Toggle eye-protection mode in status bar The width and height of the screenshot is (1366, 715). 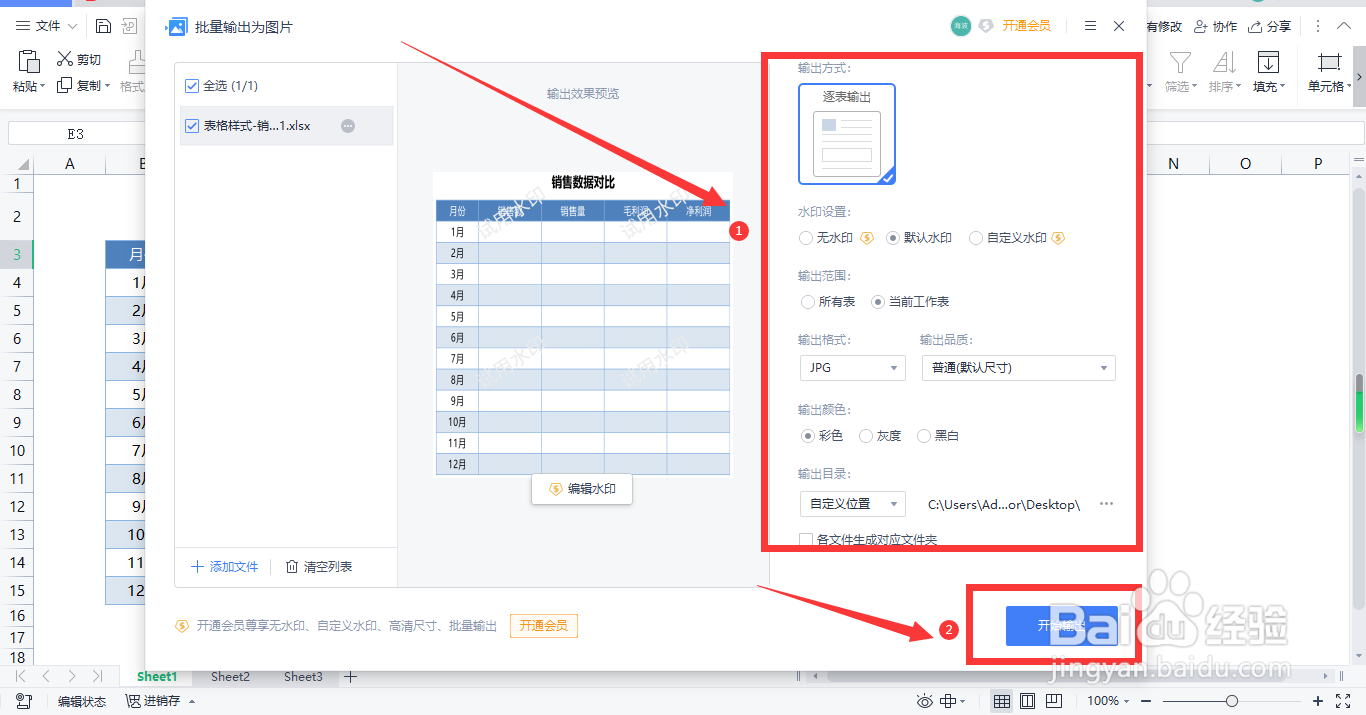[925, 700]
